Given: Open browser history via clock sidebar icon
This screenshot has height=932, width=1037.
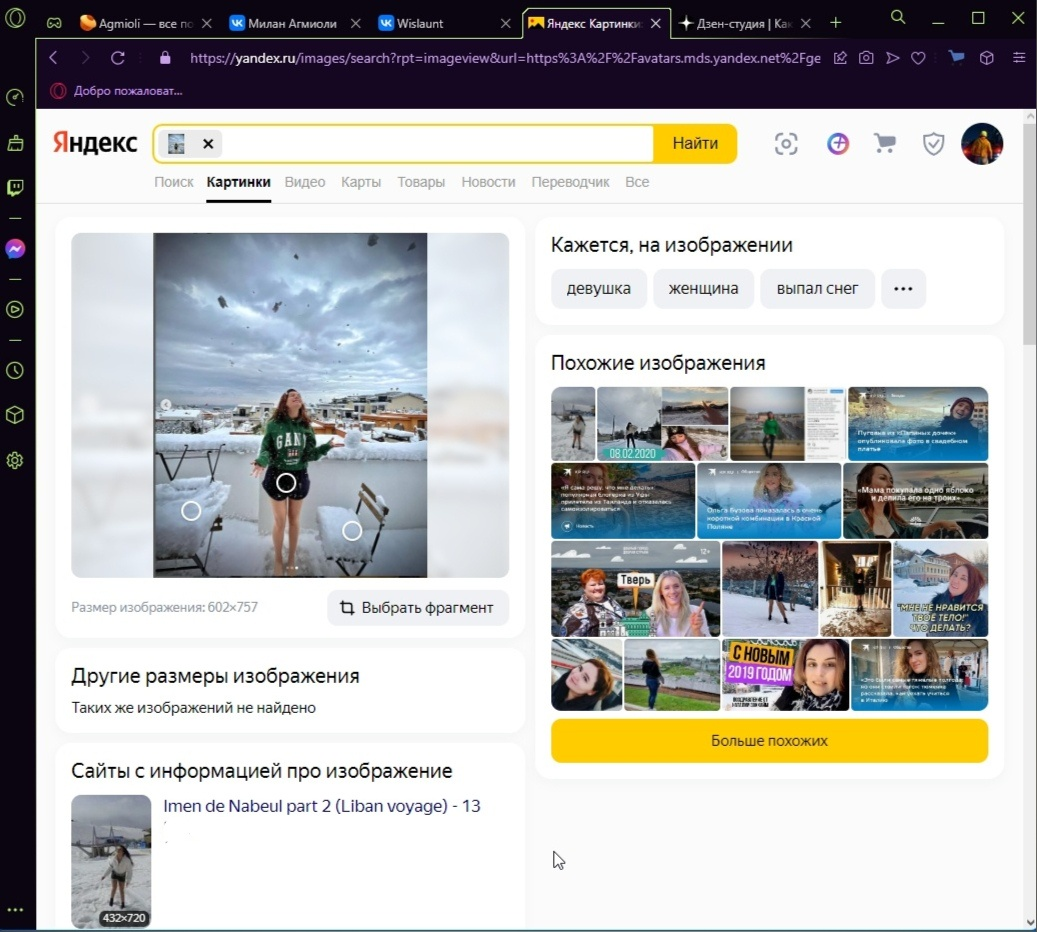Looking at the screenshot, I should (x=14, y=370).
